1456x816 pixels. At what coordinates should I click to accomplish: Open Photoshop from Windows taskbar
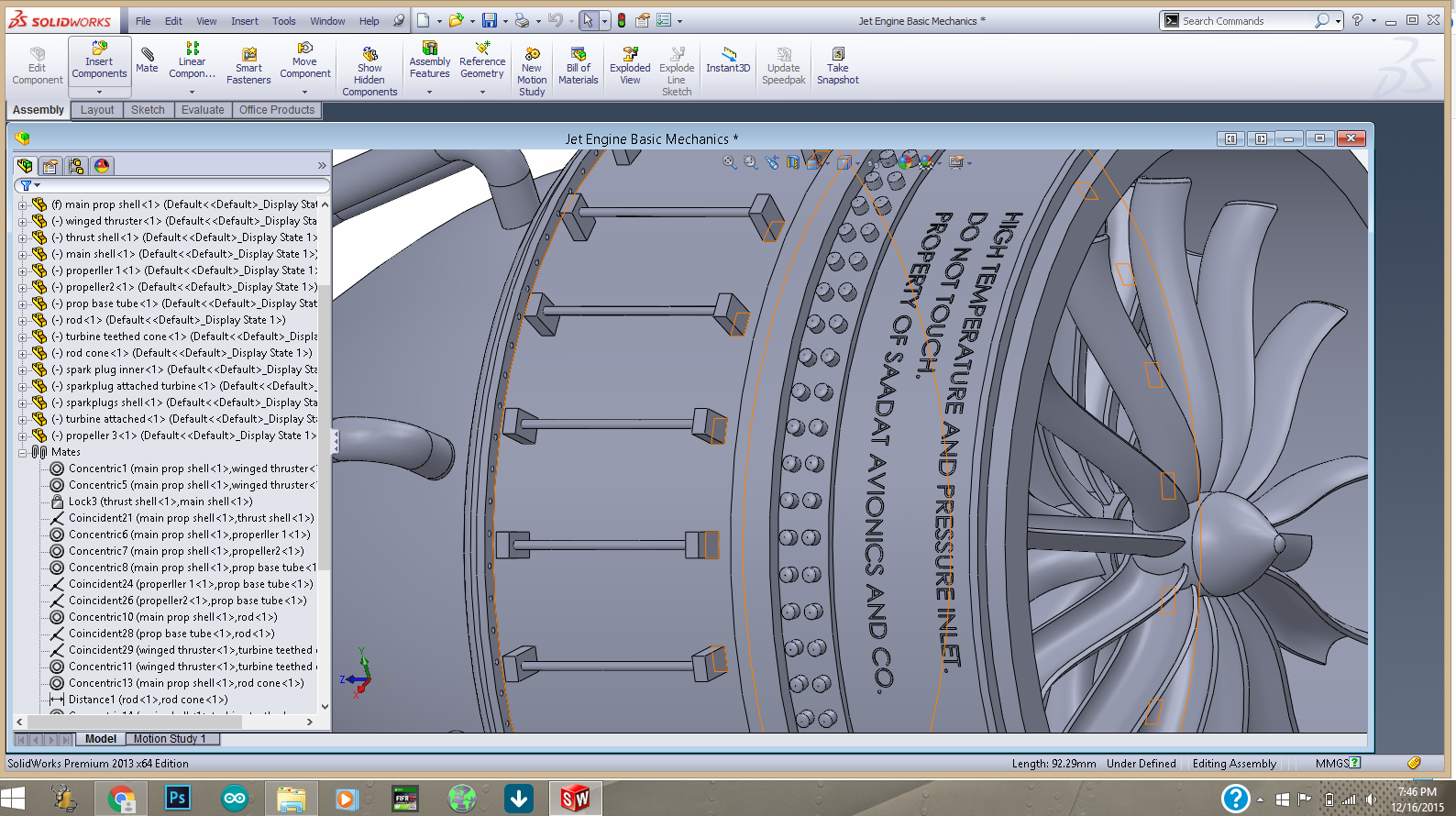177,799
